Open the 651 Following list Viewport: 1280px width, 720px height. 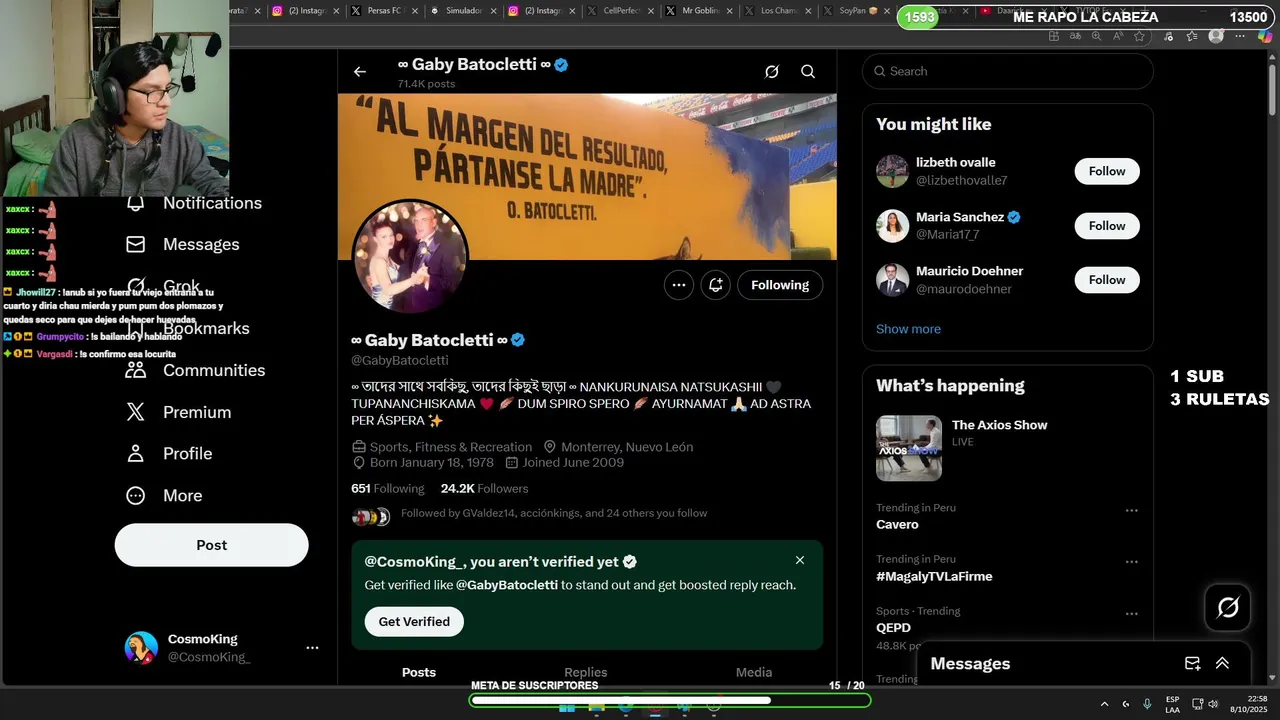click(388, 488)
